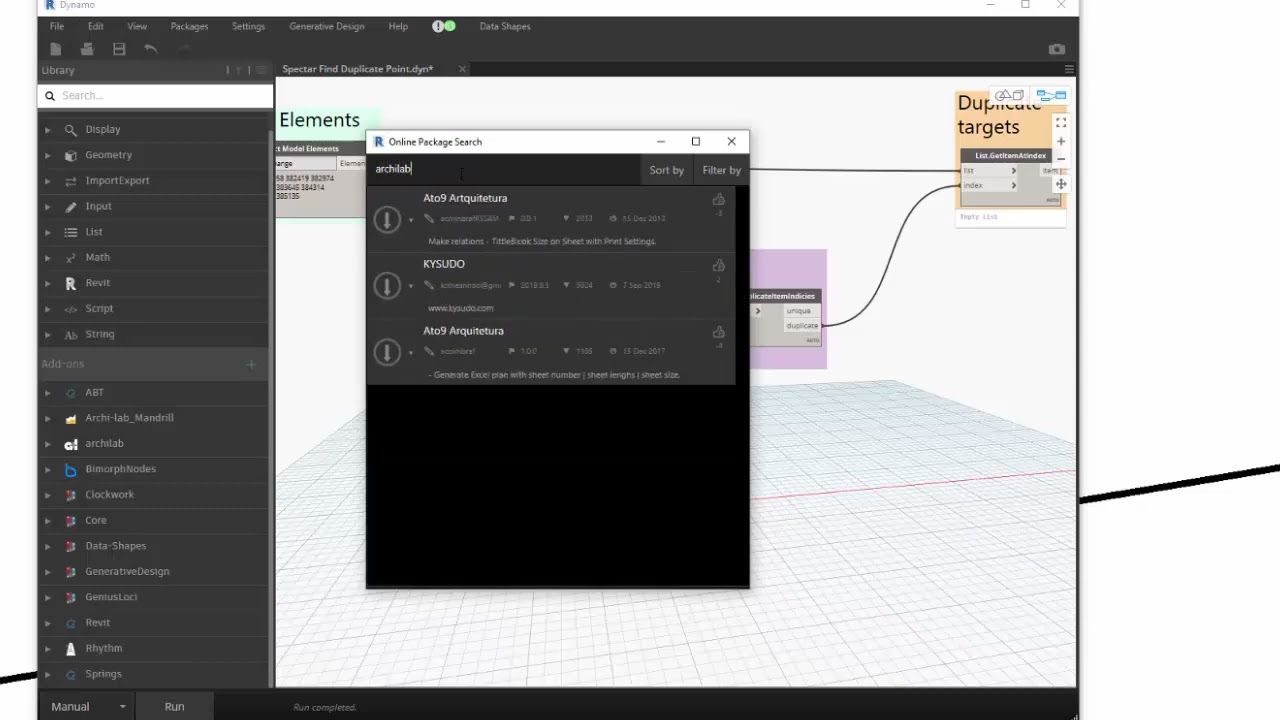Click the Open file toolbar icon
The height and width of the screenshot is (720, 1280).
pyautogui.click(x=87, y=49)
